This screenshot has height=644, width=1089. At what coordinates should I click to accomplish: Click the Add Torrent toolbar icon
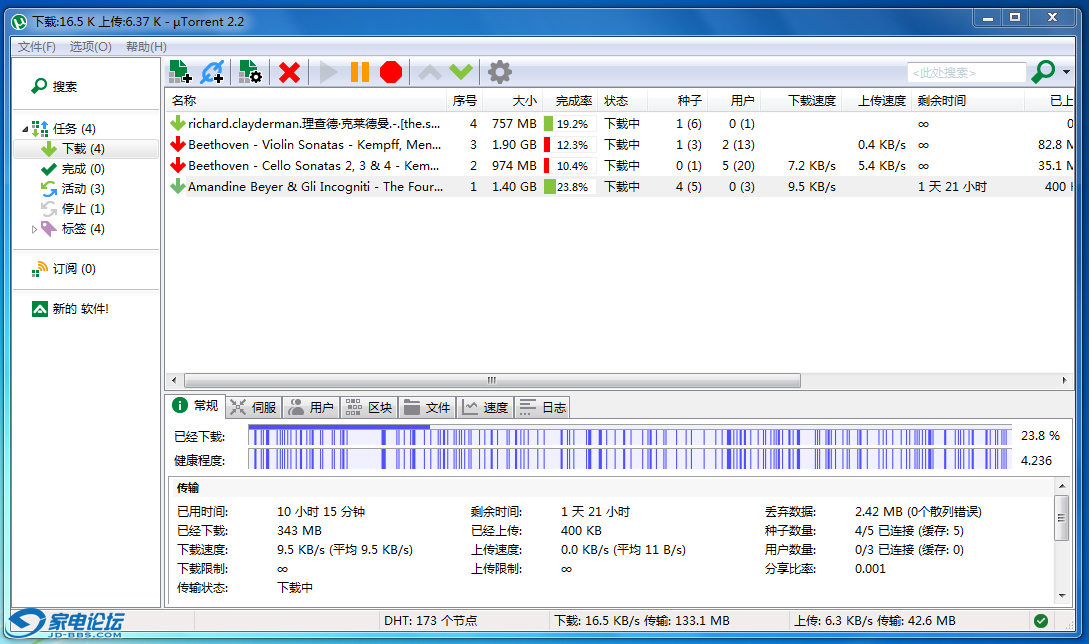180,72
